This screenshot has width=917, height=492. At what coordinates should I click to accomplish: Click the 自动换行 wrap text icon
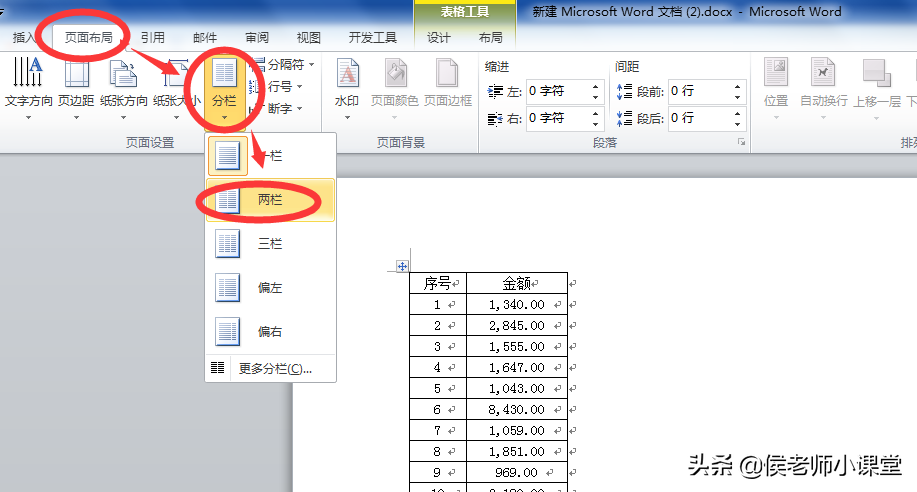823,74
